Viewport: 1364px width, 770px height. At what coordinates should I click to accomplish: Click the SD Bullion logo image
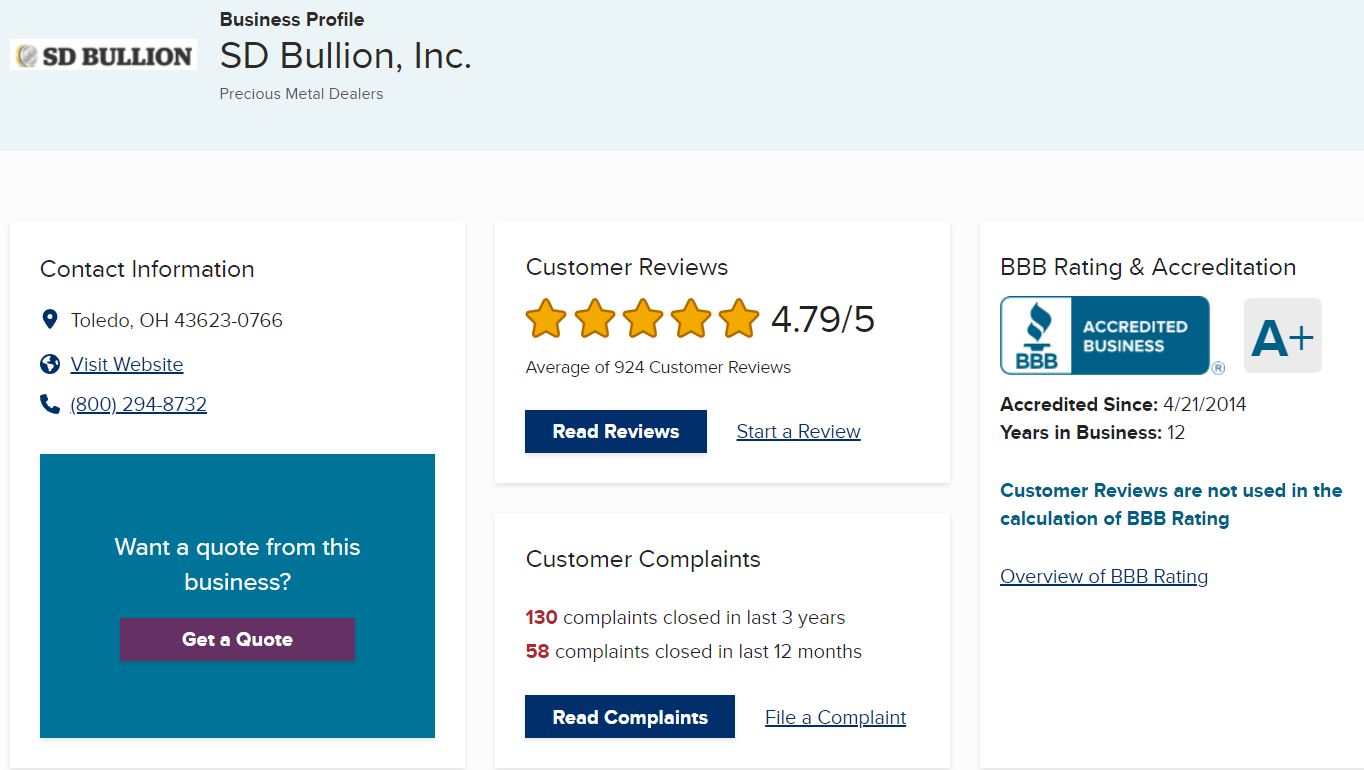(103, 55)
